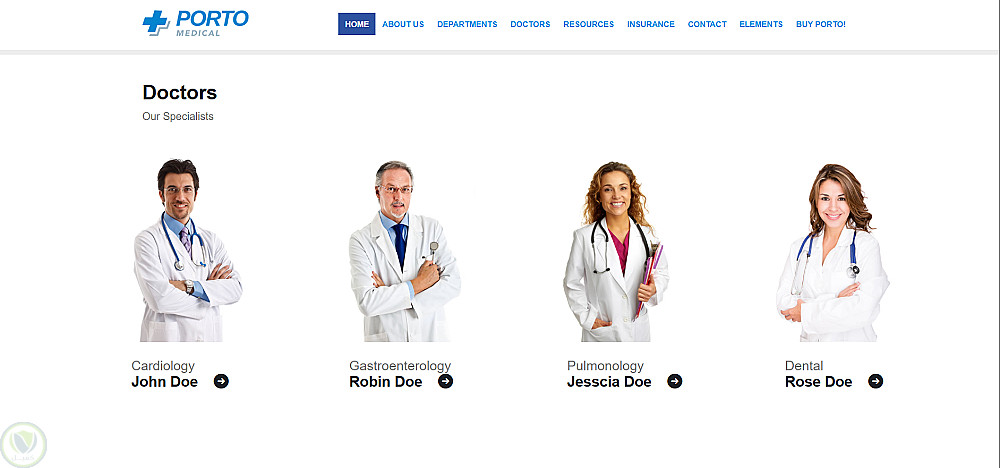Open the Robin Doe name link
The image size is (1000, 468).
[386, 382]
